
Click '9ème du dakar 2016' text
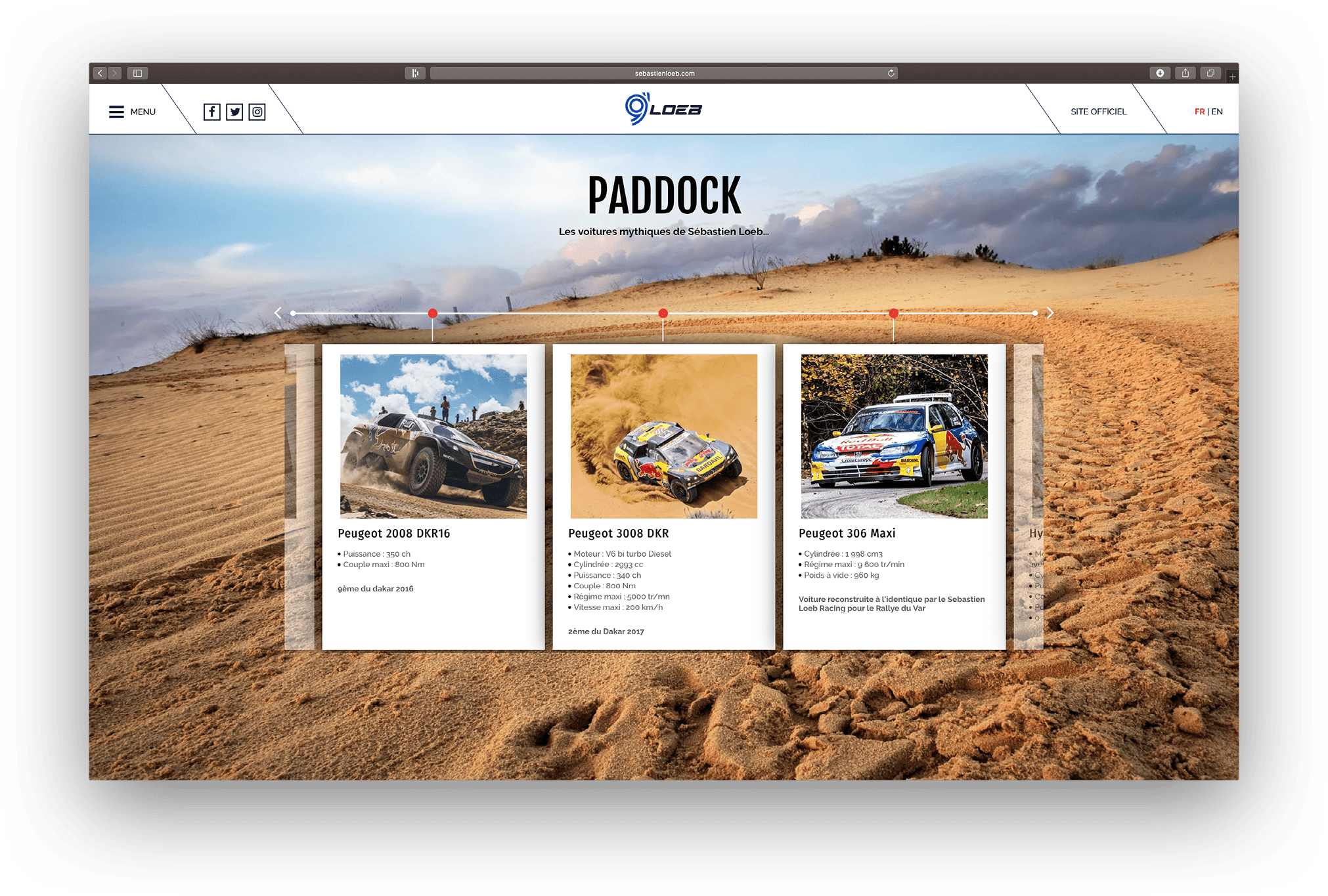click(x=376, y=589)
